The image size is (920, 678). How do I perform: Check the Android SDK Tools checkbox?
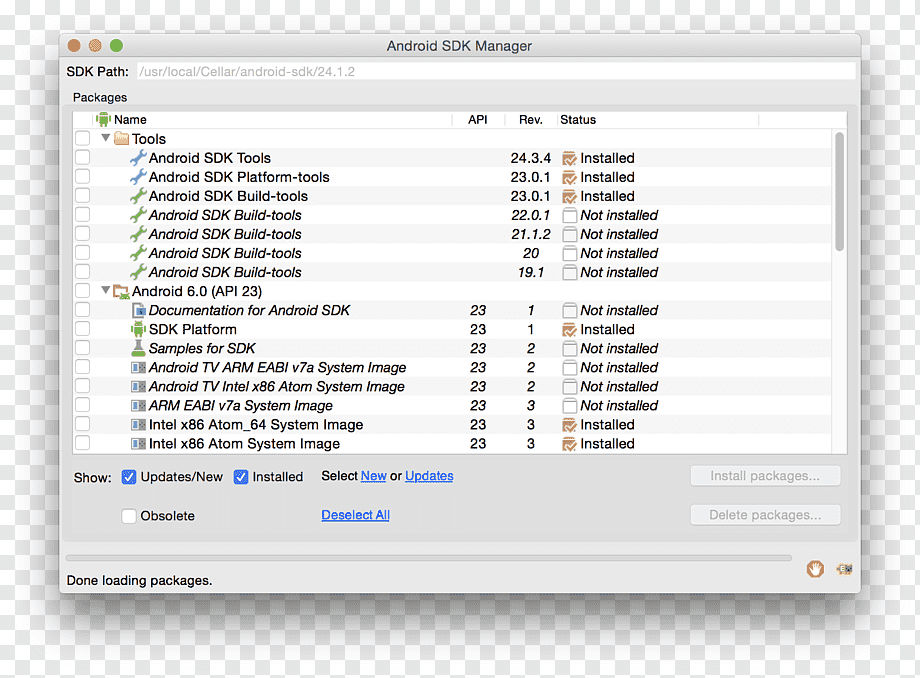coord(83,157)
